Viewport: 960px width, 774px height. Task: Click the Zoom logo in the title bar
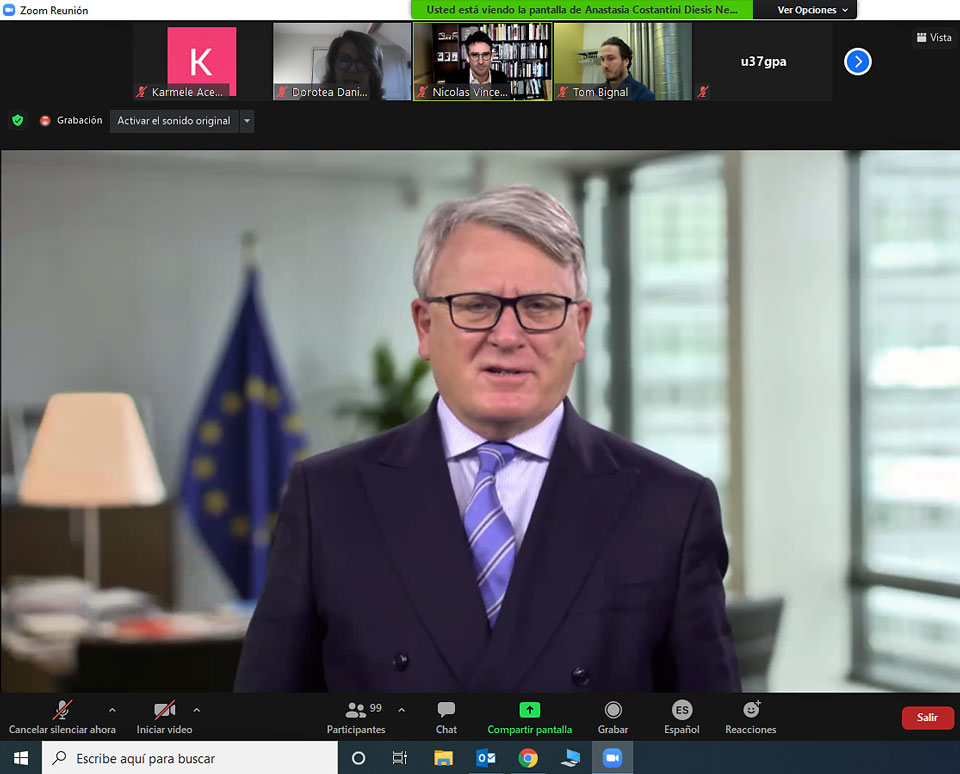pos(9,10)
